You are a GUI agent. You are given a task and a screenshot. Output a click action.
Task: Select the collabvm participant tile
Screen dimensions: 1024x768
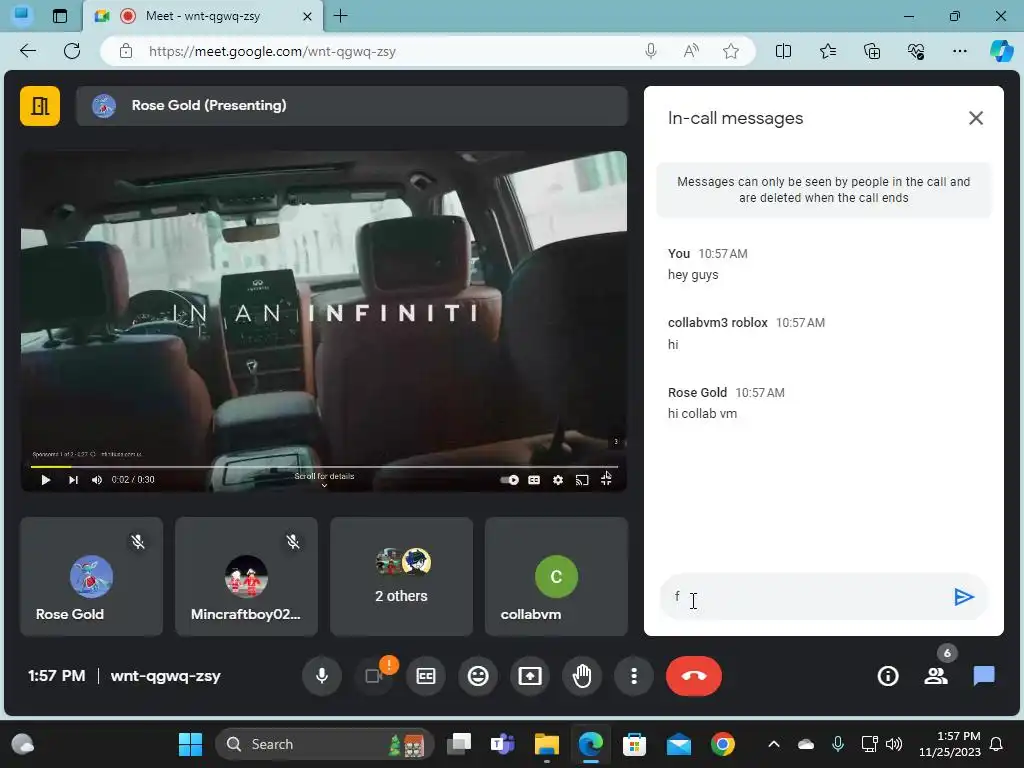point(556,576)
